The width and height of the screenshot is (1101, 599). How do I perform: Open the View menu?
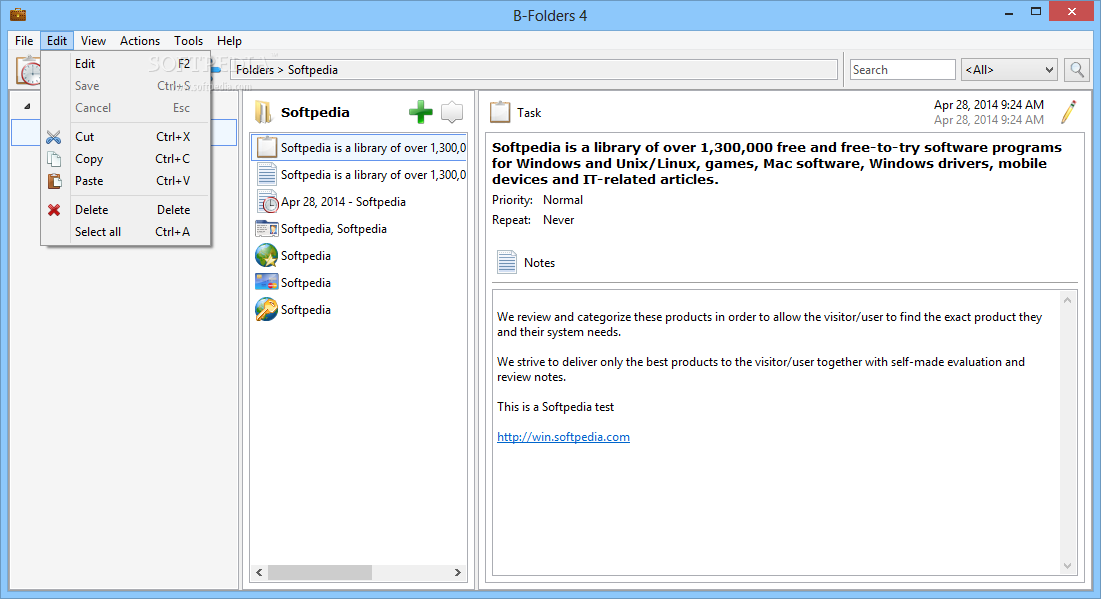tap(93, 41)
